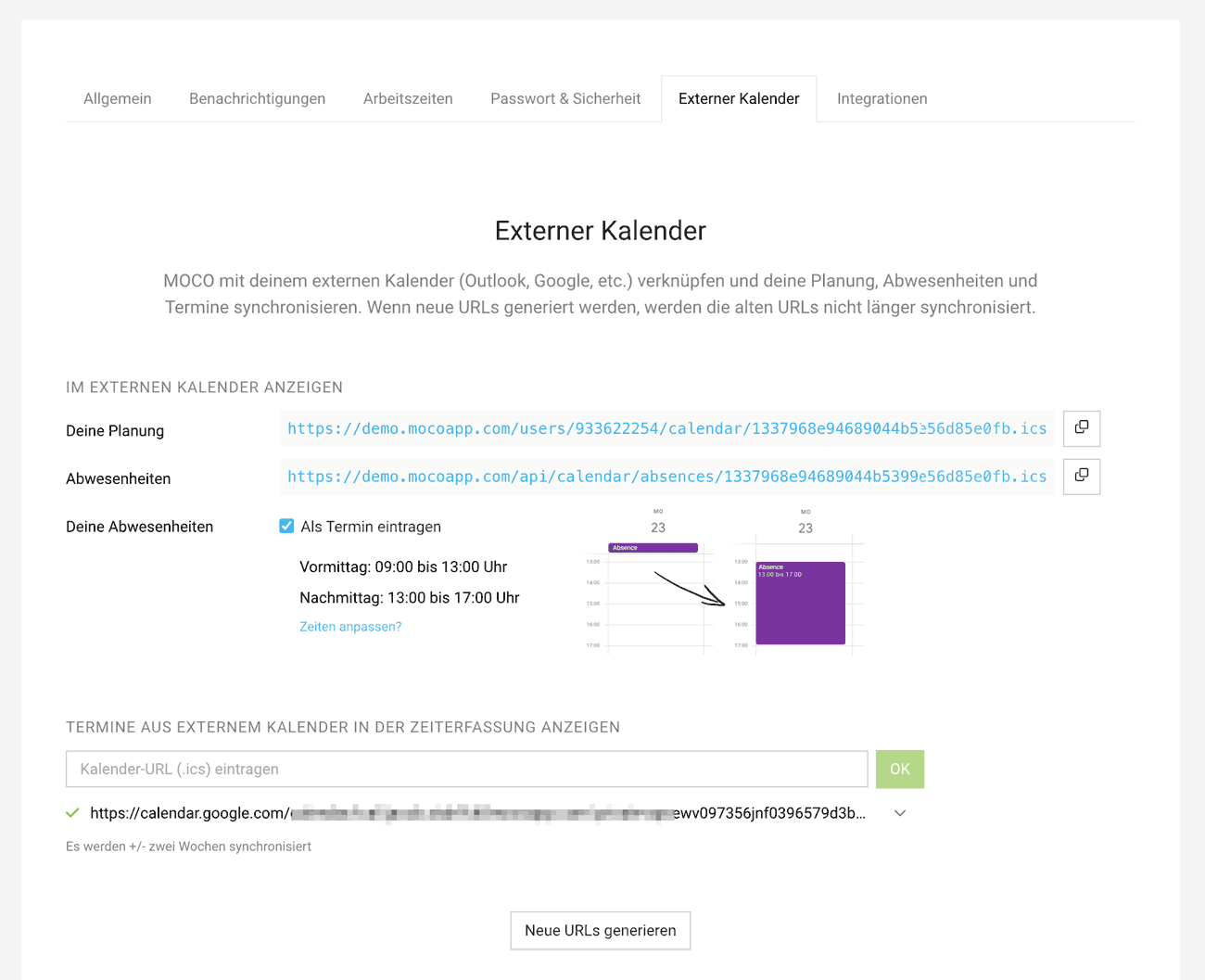
Task: Open the Allgemein tab
Action: coord(118,98)
